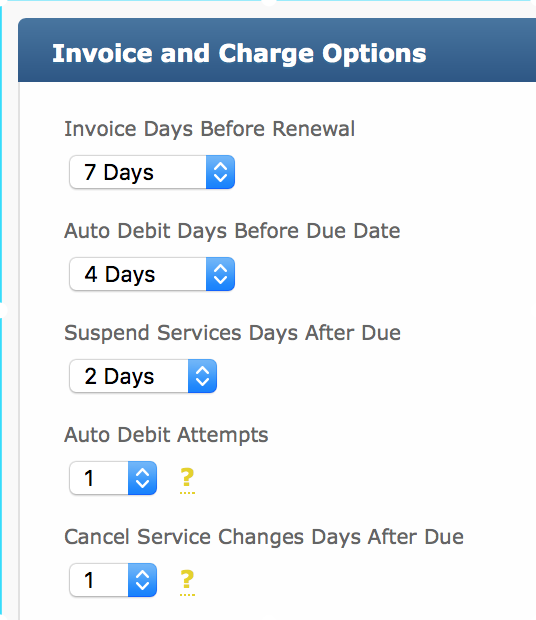Viewport: 536px width, 620px height.
Task: Click blue arrows on the 2 Days selector
Action: click(202, 376)
